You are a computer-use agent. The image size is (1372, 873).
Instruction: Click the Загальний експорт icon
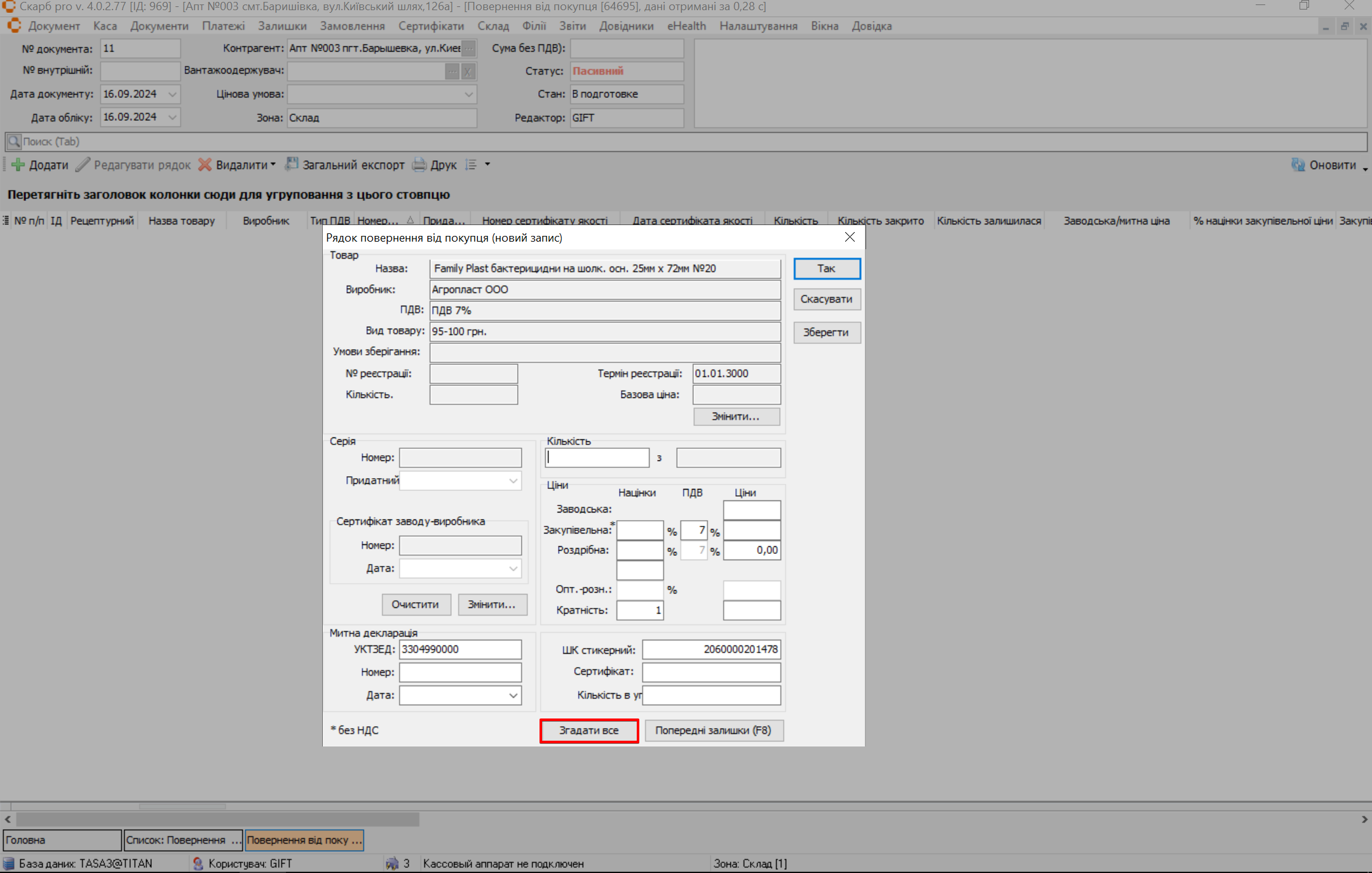point(292,164)
